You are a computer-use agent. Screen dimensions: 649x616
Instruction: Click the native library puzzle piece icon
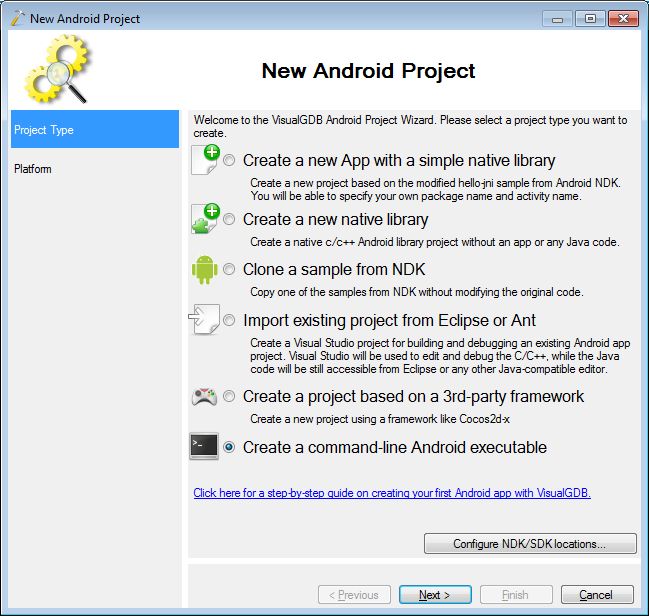pyautogui.click(x=205, y=219)
